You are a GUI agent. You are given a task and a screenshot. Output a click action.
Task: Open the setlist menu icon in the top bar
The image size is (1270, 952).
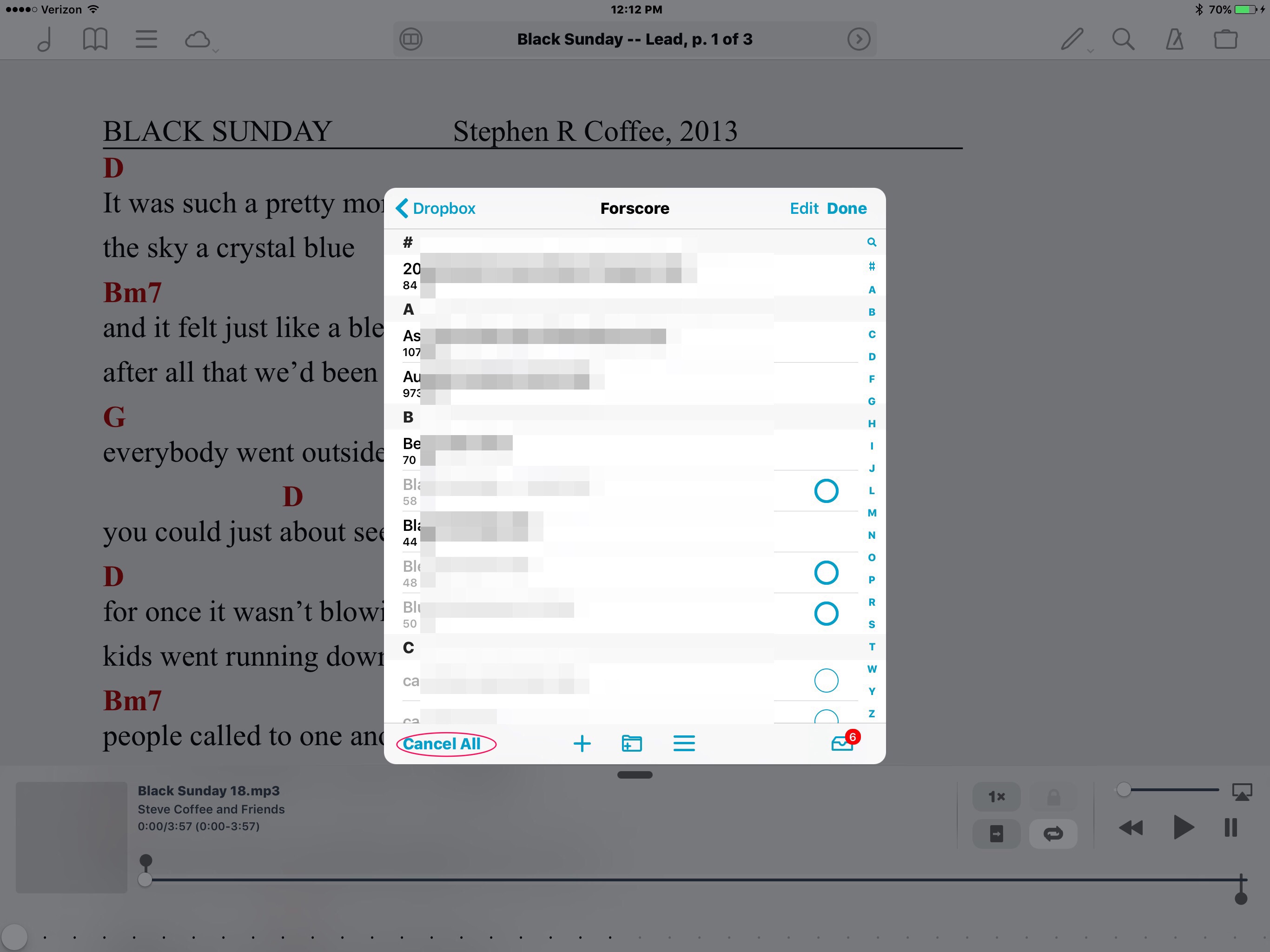[x=146, y=39]
